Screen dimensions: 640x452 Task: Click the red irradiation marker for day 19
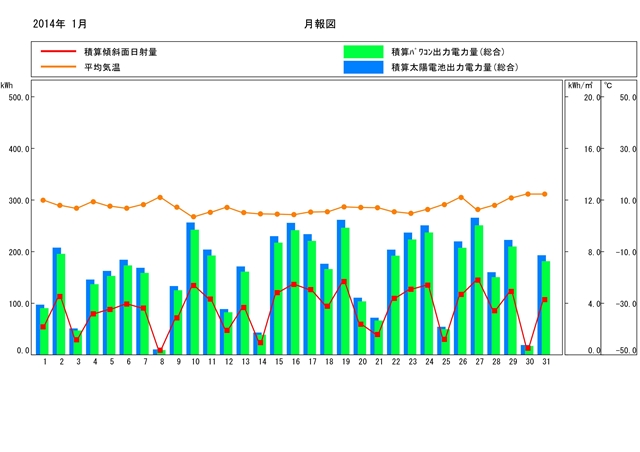coord(344,281)
